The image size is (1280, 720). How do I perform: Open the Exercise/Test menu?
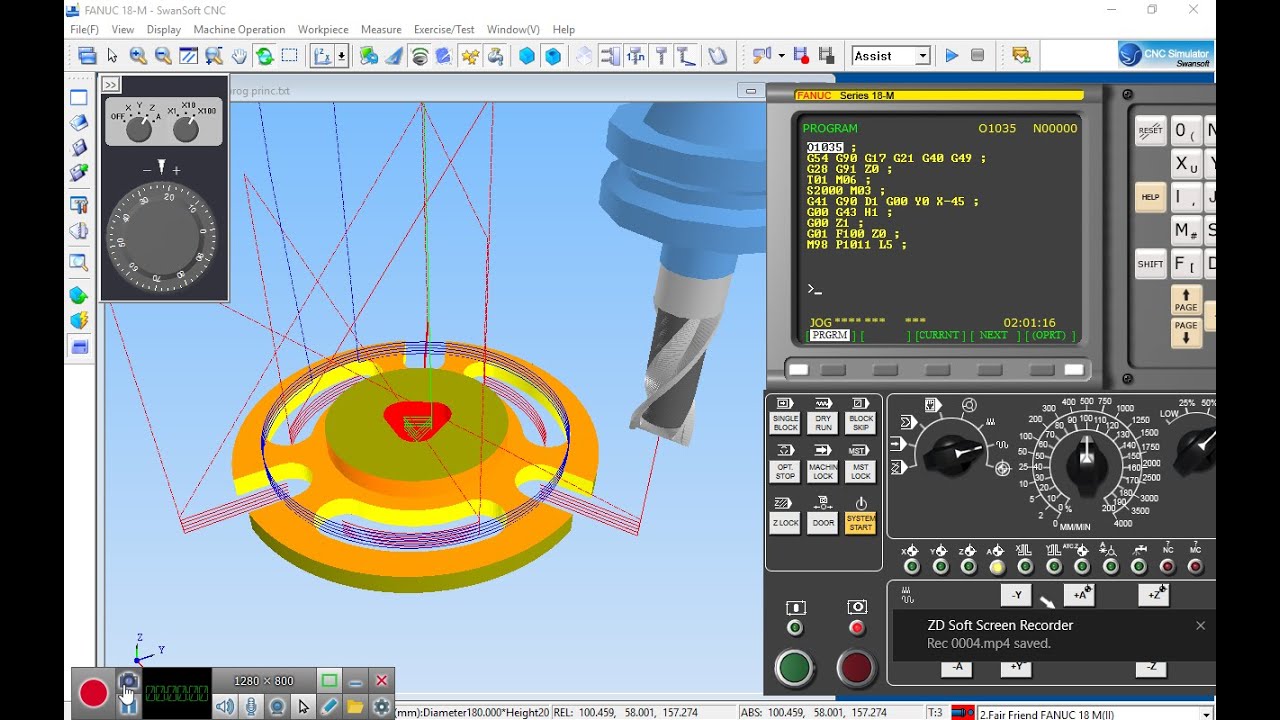tap(444, 30)
